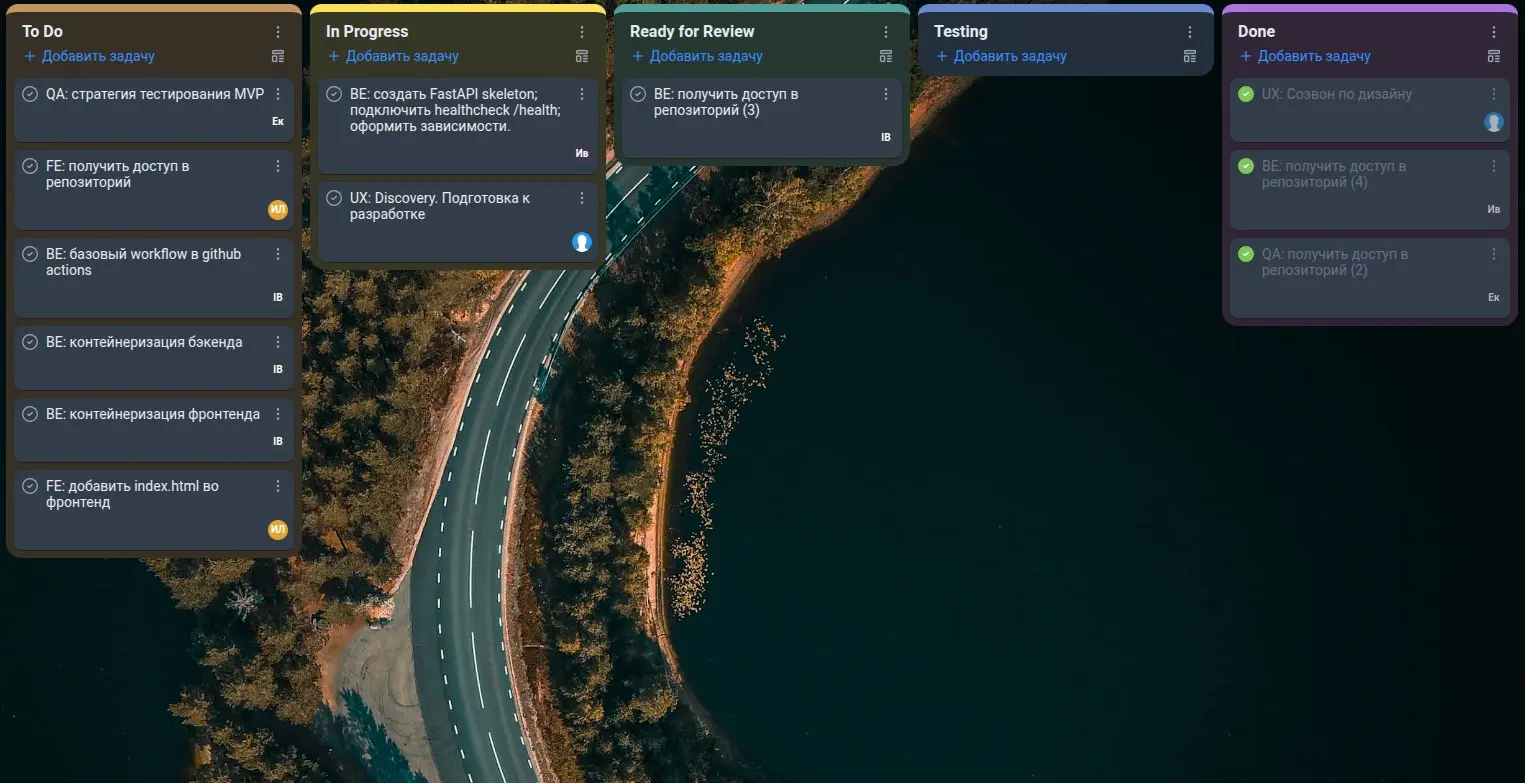Open the Done column's three-dot options
This screenshot has height=783, width=1525.
pyautogui.click(x=1494, y=32)
